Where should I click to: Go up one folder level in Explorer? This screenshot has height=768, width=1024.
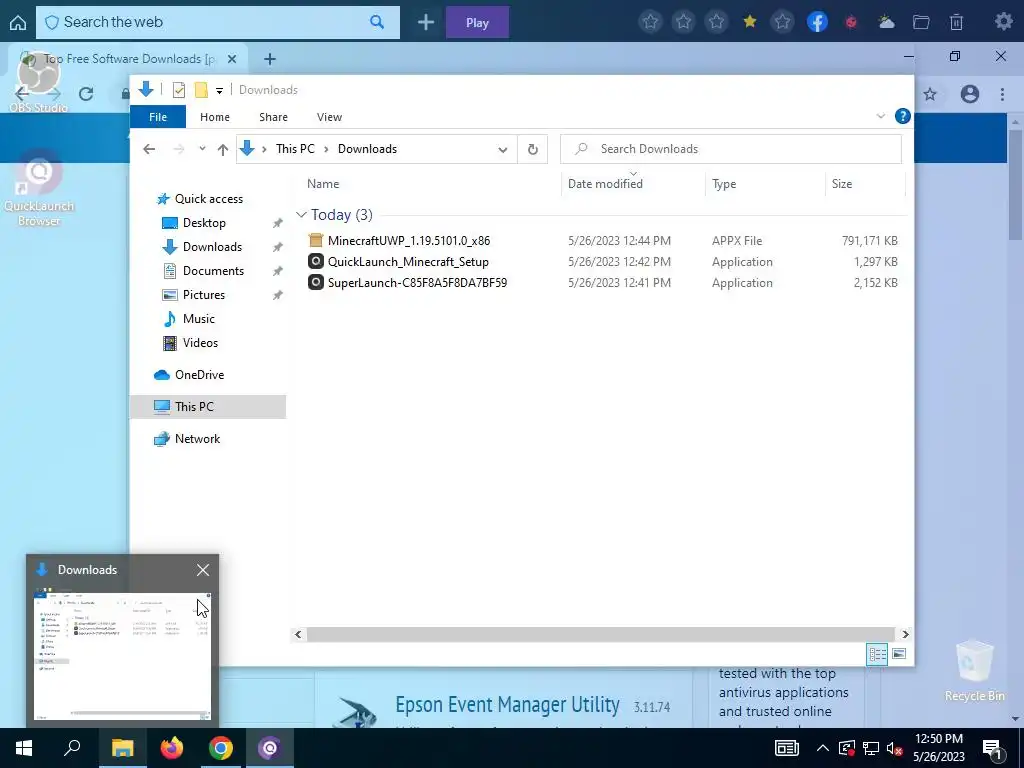pyautogui.click(x=223, y=150)
